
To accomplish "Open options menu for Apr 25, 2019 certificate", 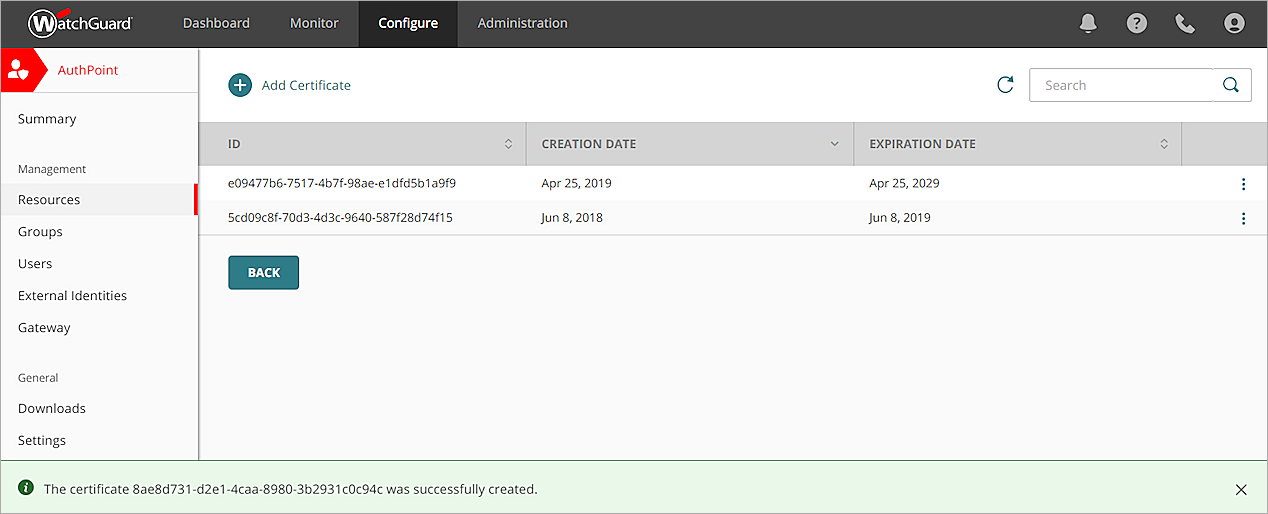I will click(1243, 184).
